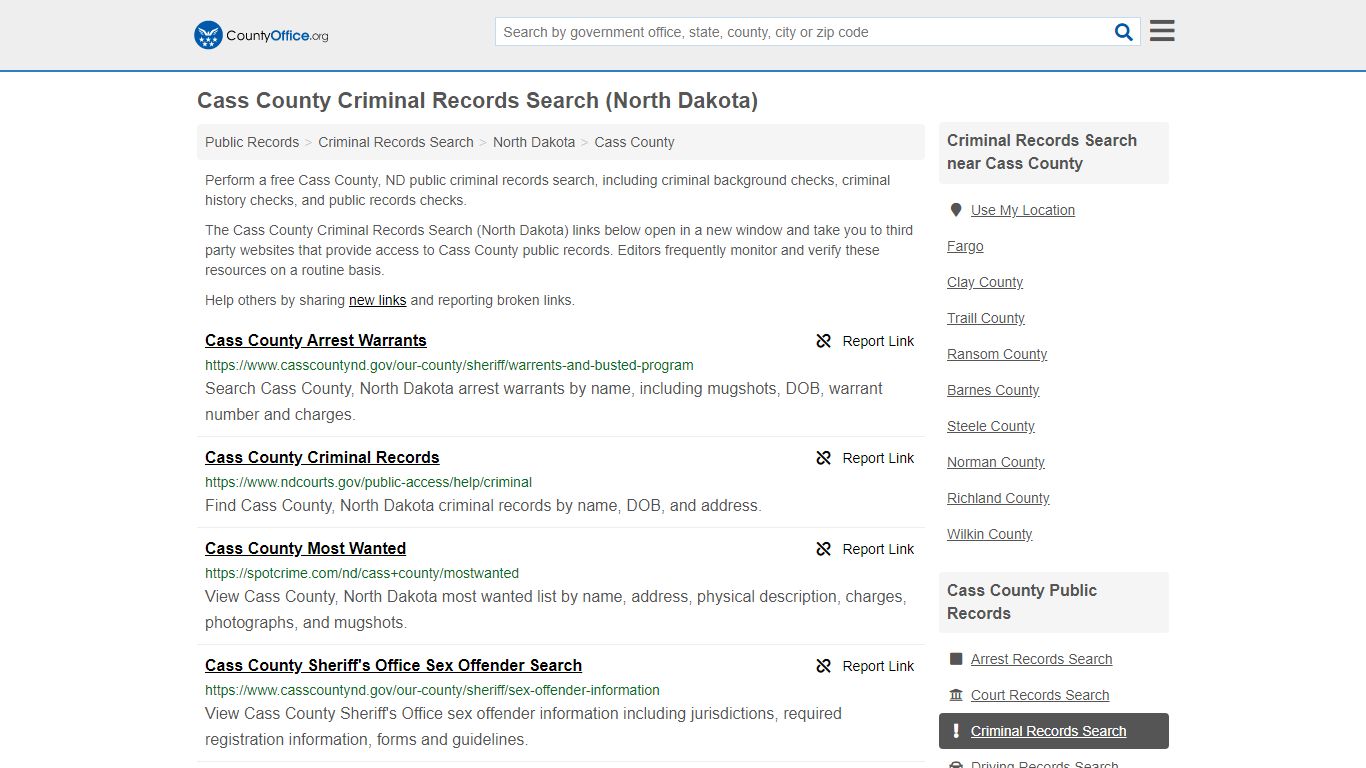Click Use My Location link

pyautogui.click(x=1023, y=210)
